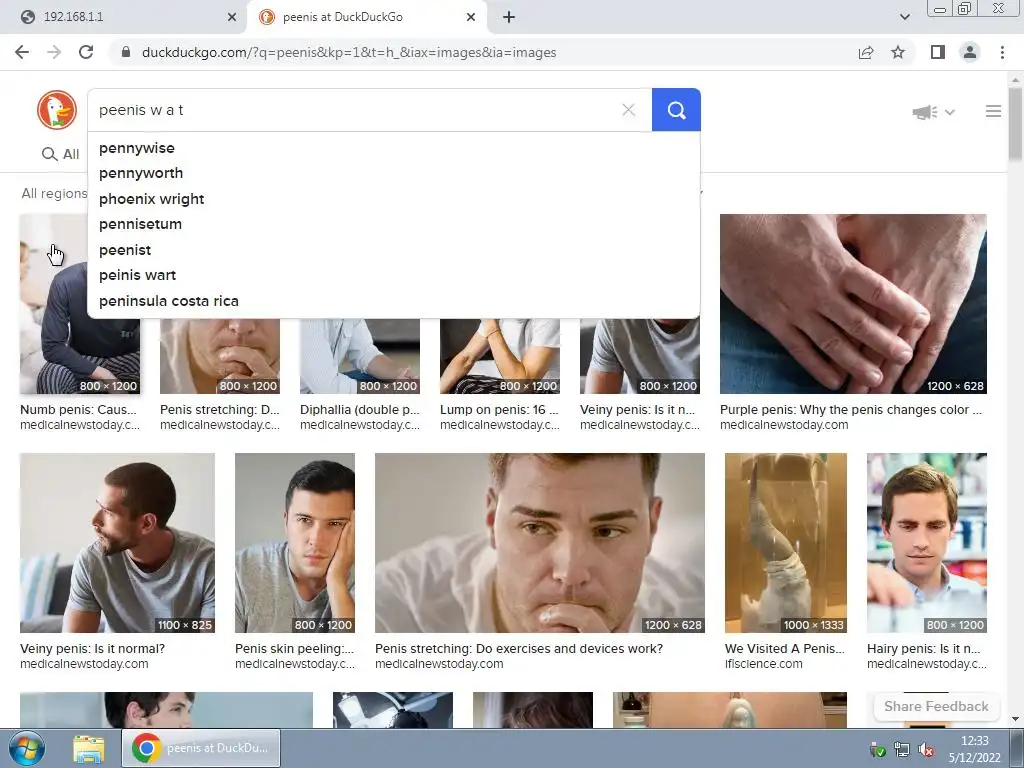
Task: Select suggestion pennywise
Action: 393,148
